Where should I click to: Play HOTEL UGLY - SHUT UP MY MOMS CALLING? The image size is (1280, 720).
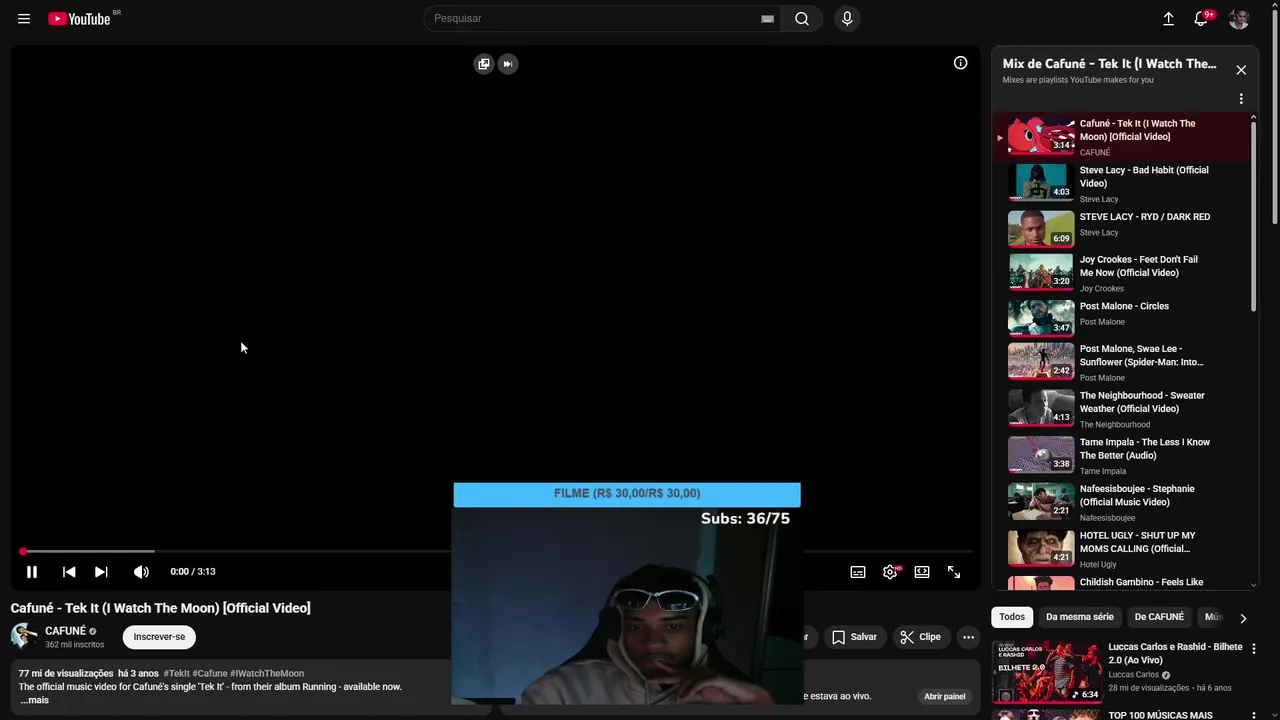pyautogui.click(x=1121, y=548)
